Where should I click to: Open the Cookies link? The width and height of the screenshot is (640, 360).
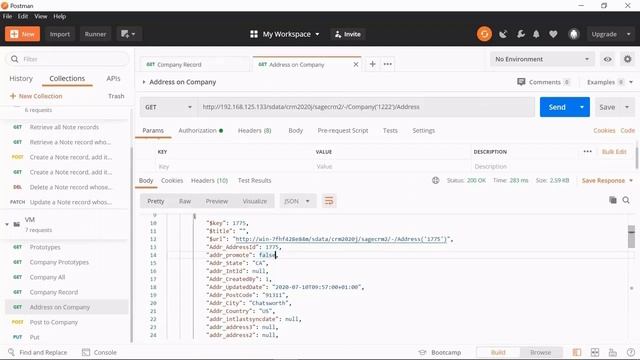[604, 130]
